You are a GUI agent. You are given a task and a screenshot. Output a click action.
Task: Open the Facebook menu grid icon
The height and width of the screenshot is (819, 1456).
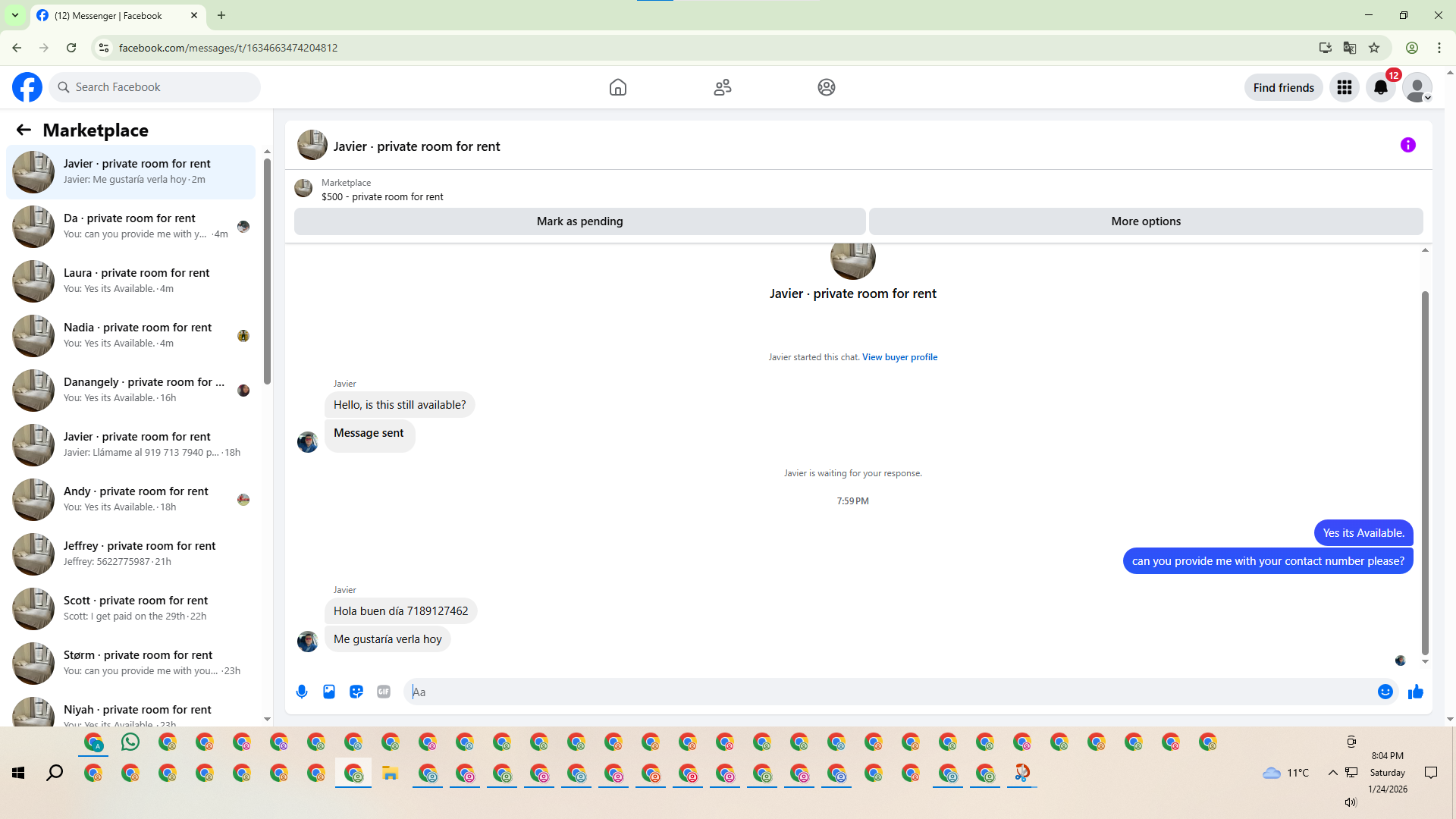point(1345,87)
